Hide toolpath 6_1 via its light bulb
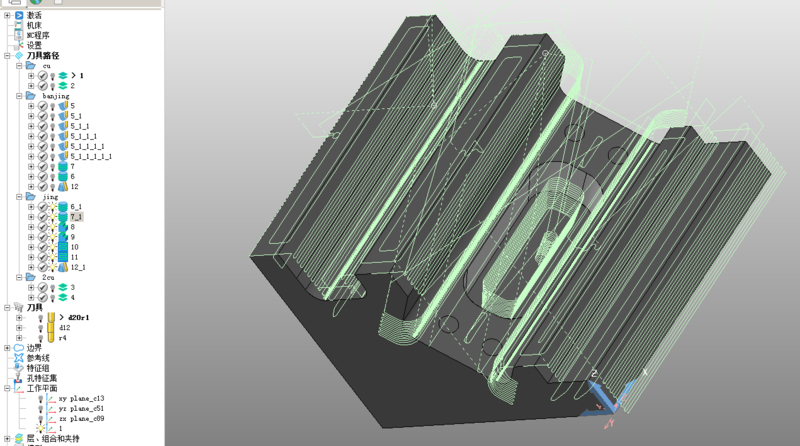 pos(53,207)
